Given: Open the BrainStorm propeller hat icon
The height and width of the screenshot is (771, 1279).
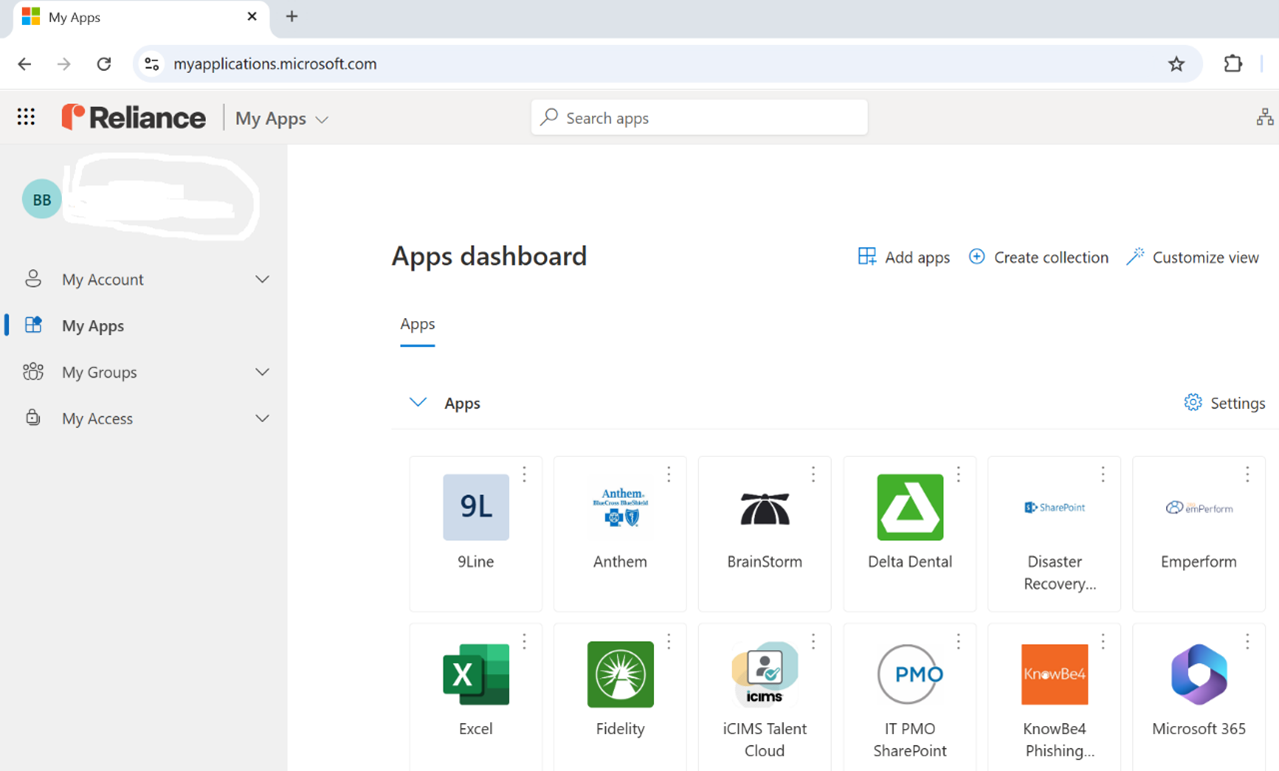Looking at the screenshot, I should click(x=765, y=508).
